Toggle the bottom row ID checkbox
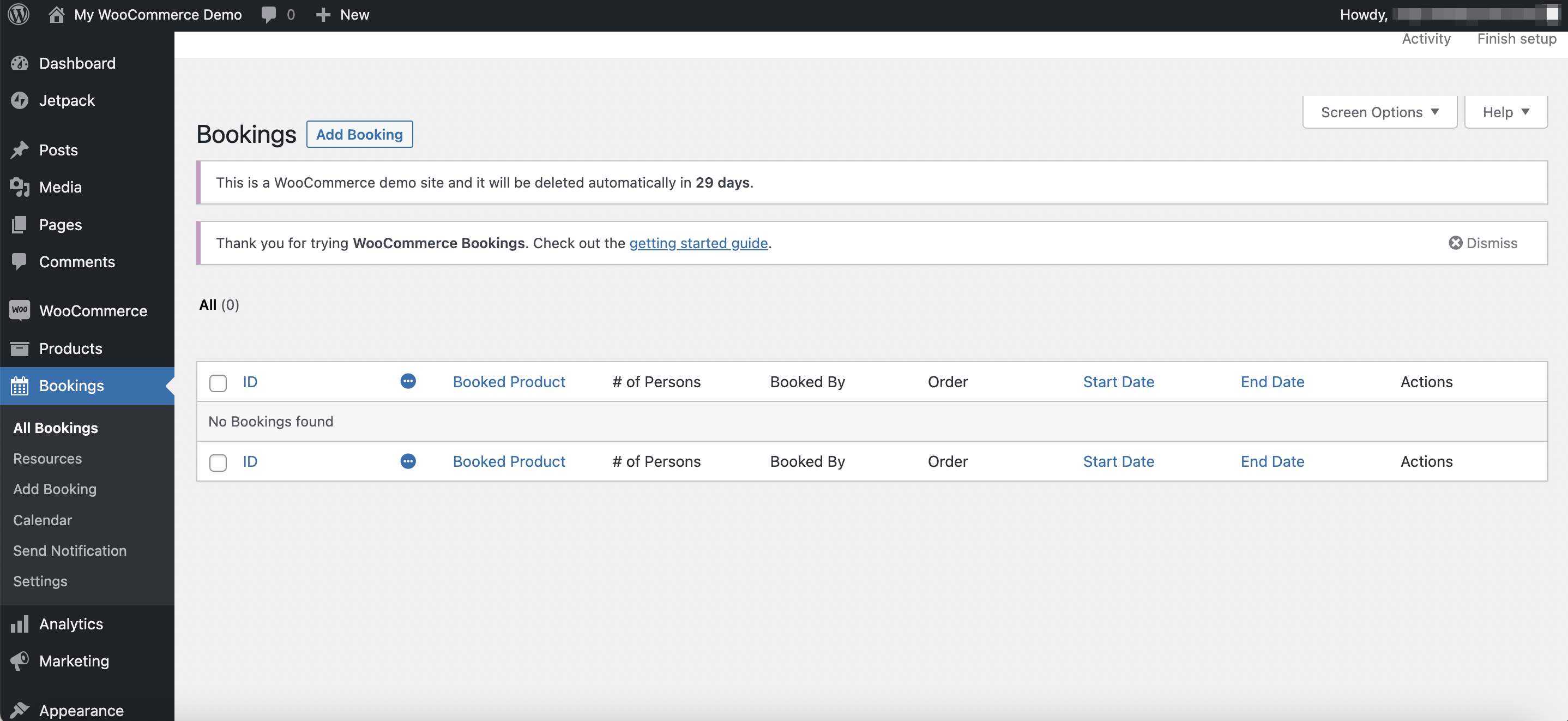Viewport: 1568px width, 721px height. (x=218, y=462)
